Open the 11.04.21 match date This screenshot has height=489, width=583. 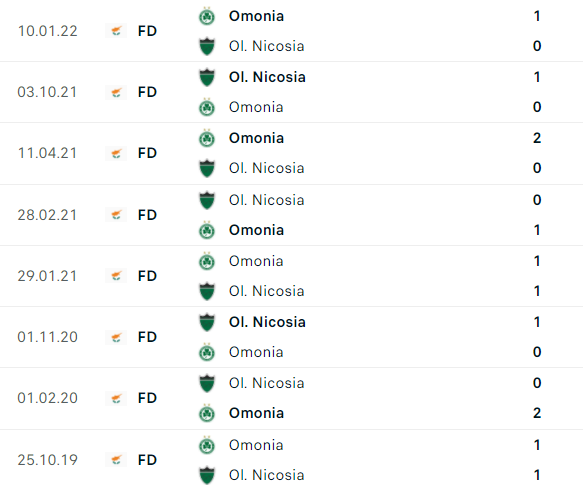[47, 153]
